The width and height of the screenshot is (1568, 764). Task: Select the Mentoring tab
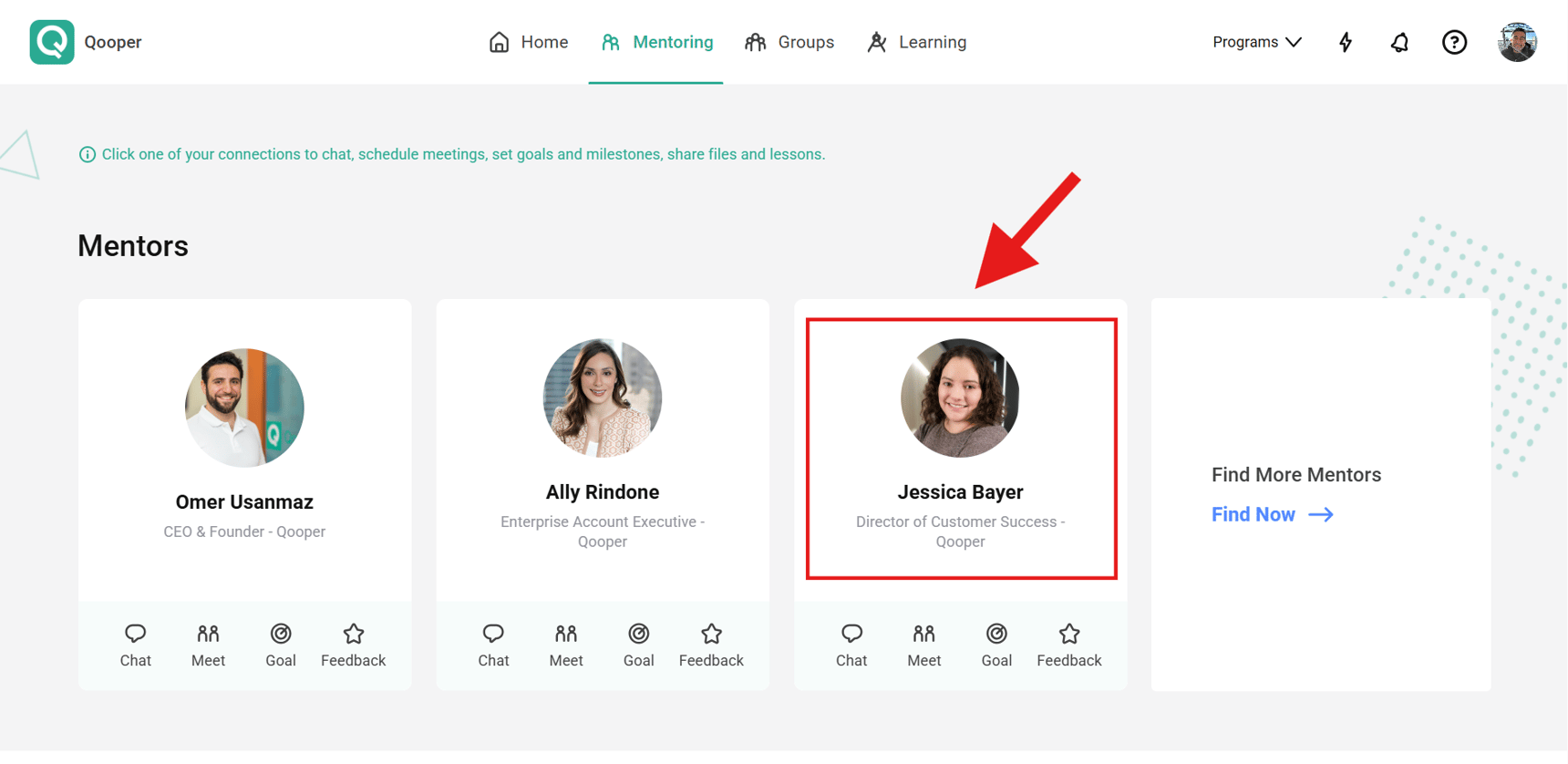click(x=656, y=42)
